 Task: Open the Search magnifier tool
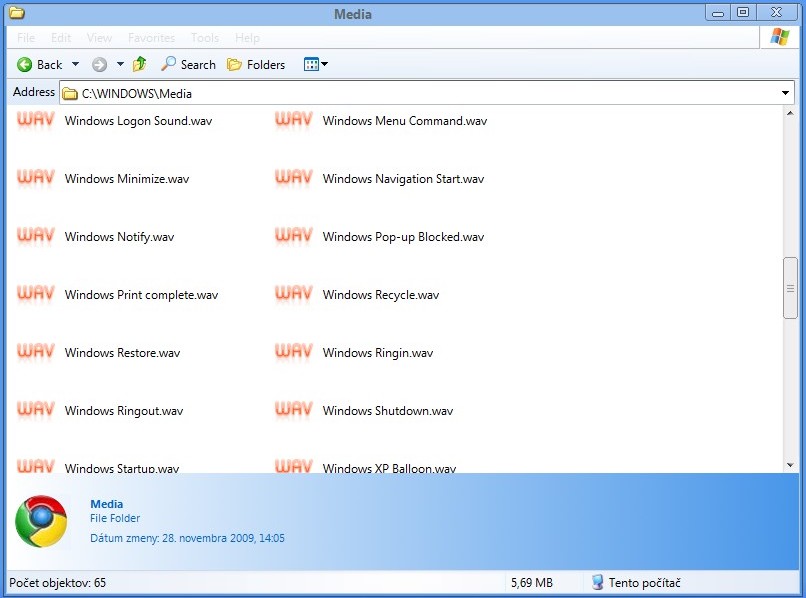(x=169, y=64)
